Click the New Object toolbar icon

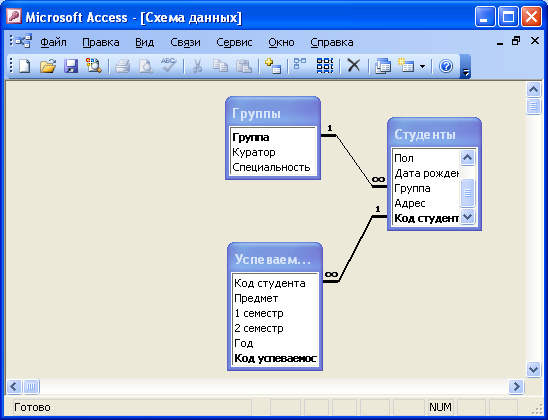tap(406, 66)
